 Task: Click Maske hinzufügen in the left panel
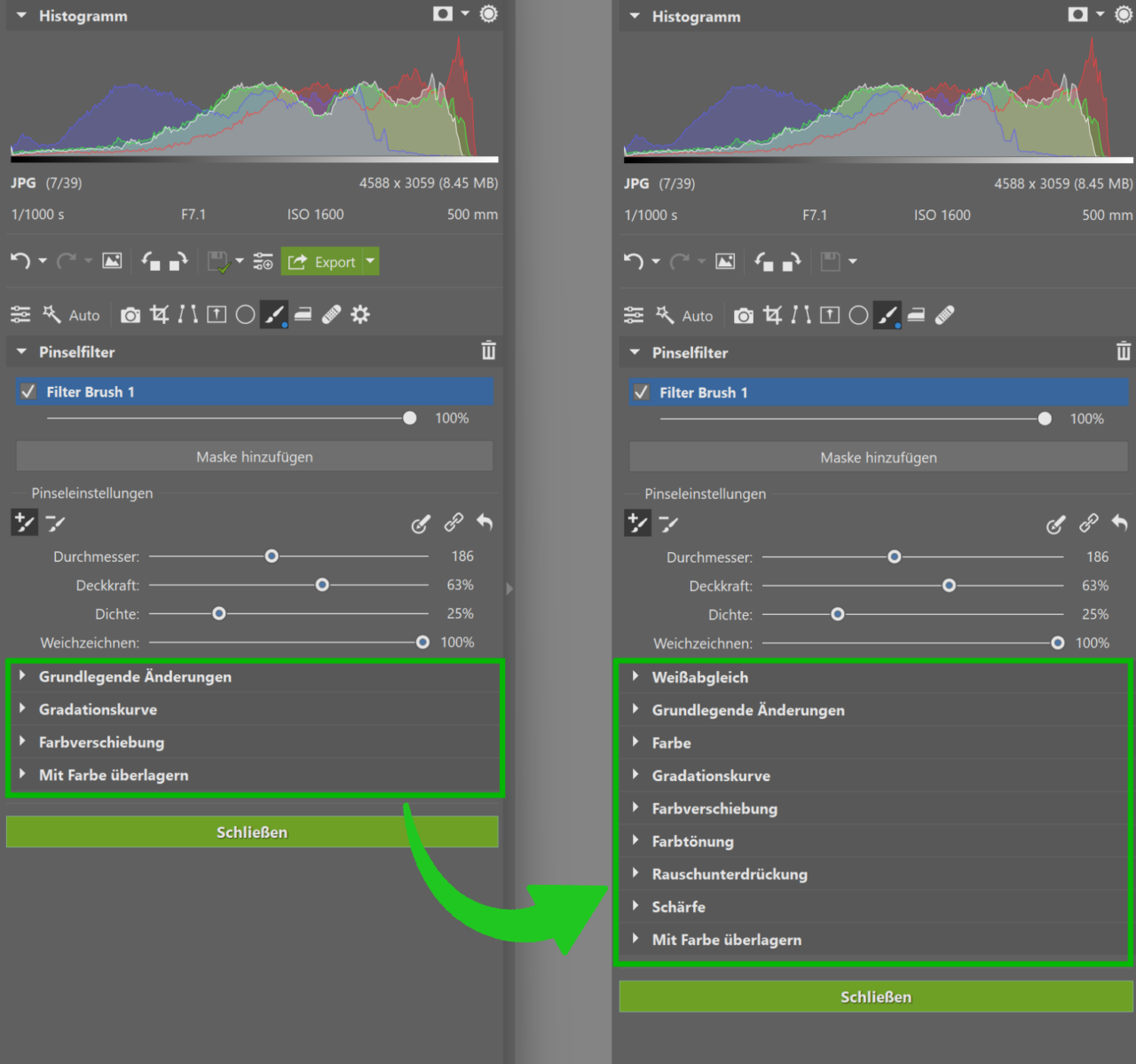pyautogui.click(x=254, y=456)
